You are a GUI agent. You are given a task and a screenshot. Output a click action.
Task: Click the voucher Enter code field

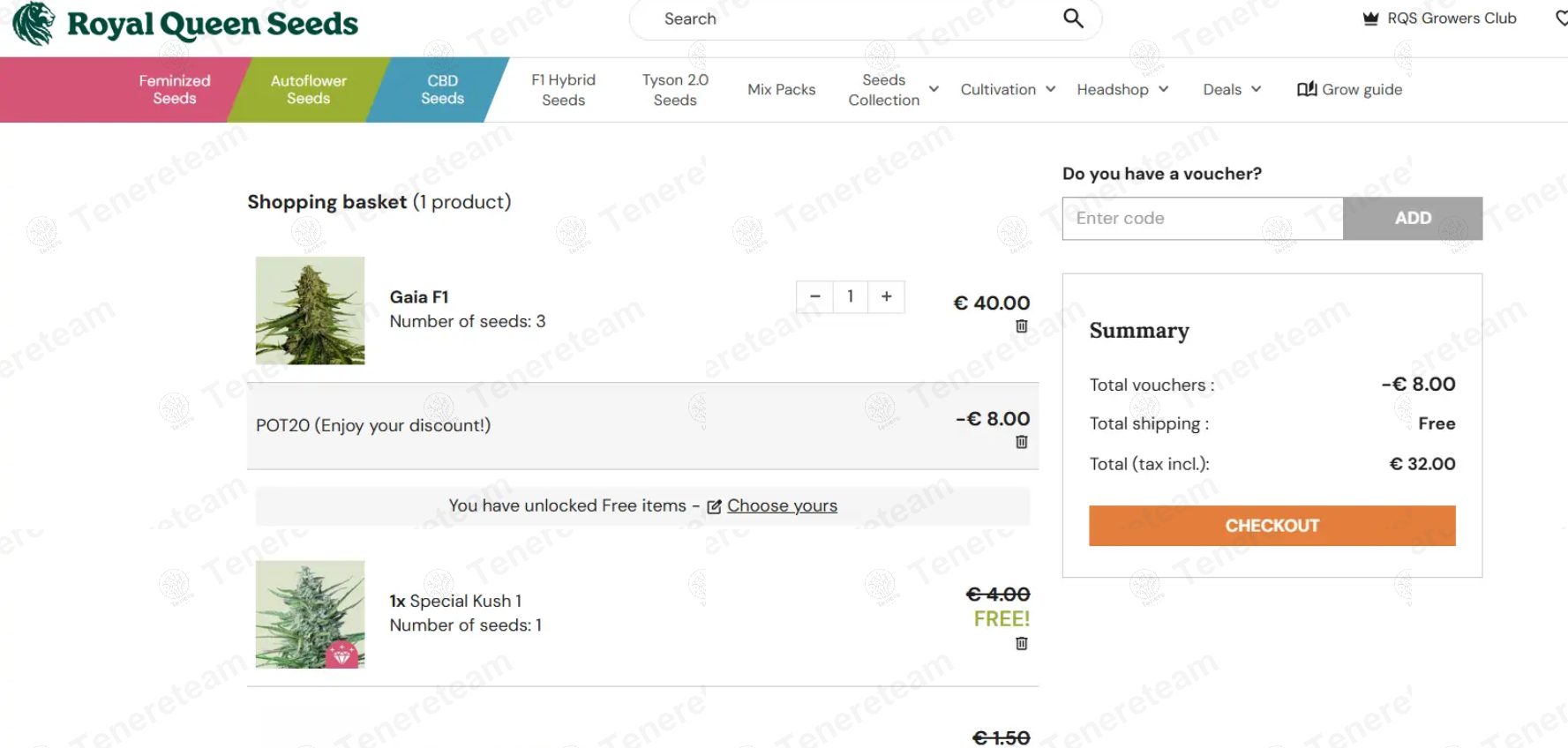(x=1202, y=218)
